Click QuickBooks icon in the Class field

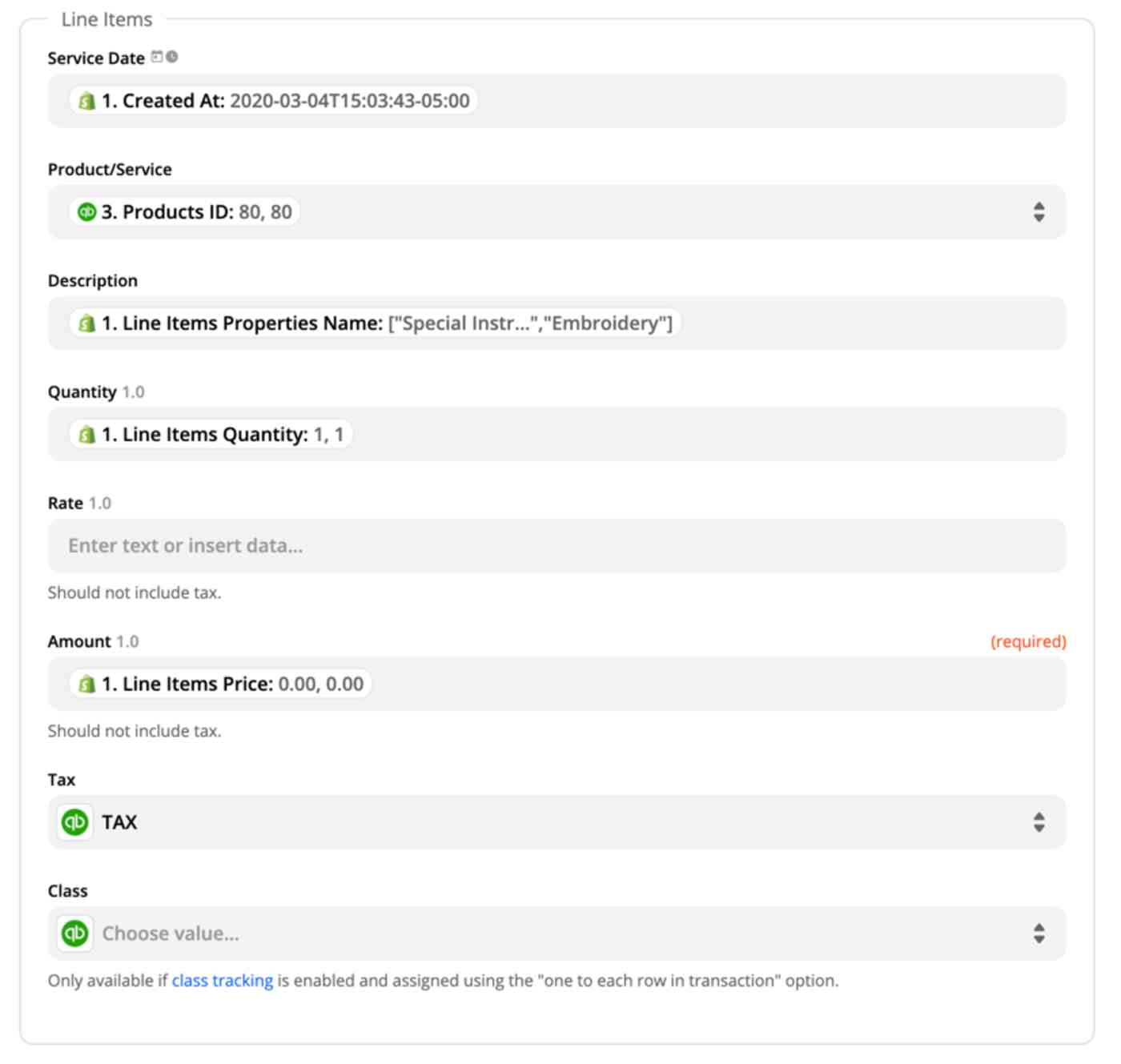pyautogui.click(x=75, y=934)
